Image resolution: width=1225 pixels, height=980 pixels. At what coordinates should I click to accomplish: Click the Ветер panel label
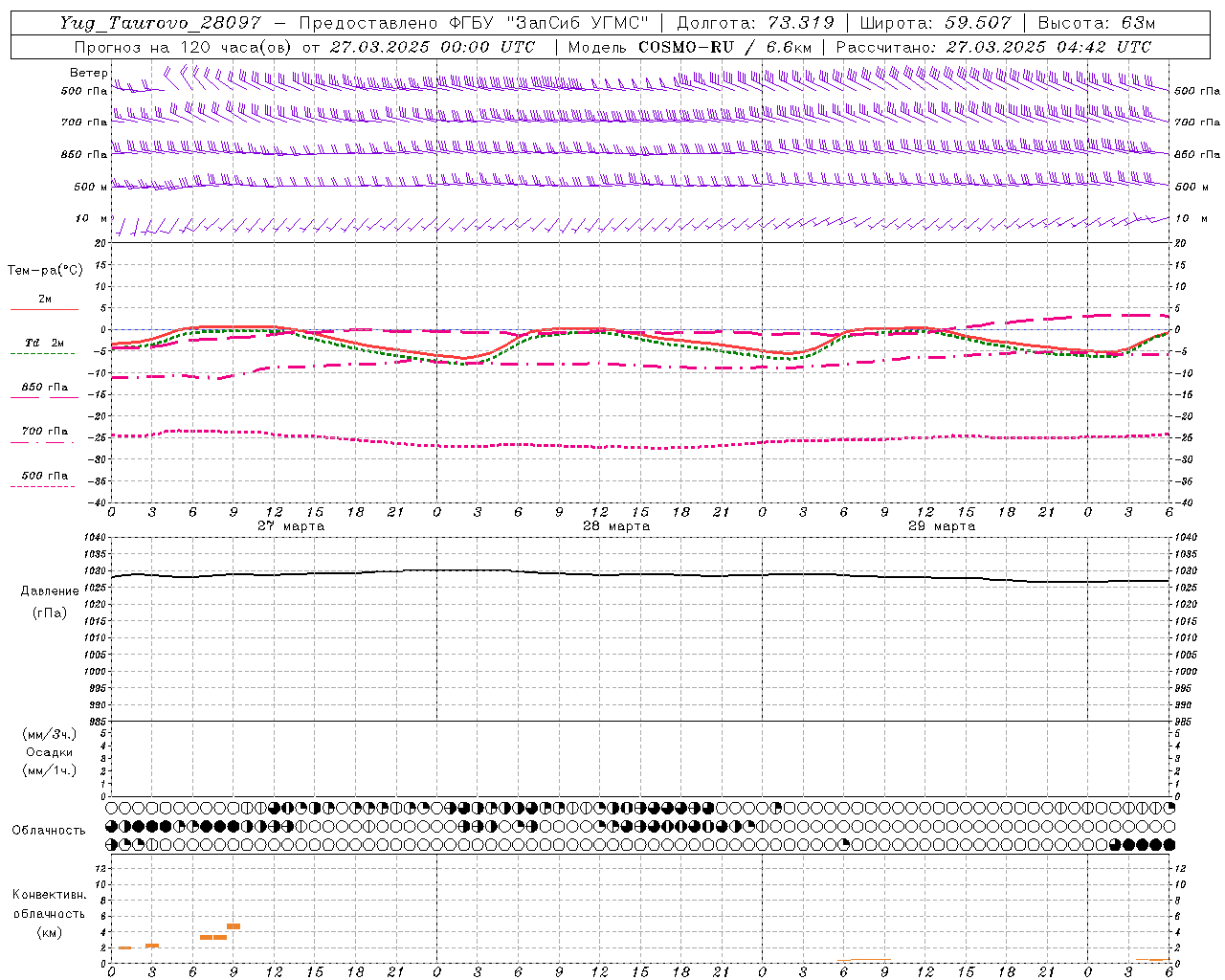(89, 73)
